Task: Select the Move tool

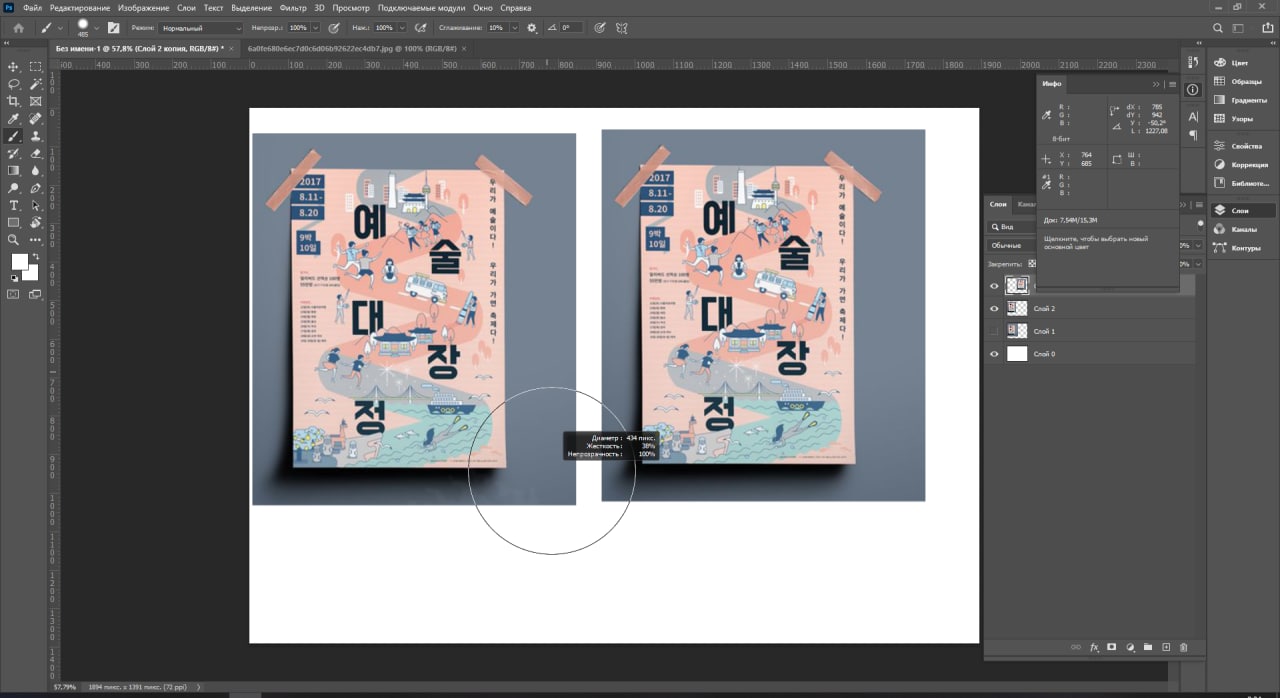Action: click(14, 66)
